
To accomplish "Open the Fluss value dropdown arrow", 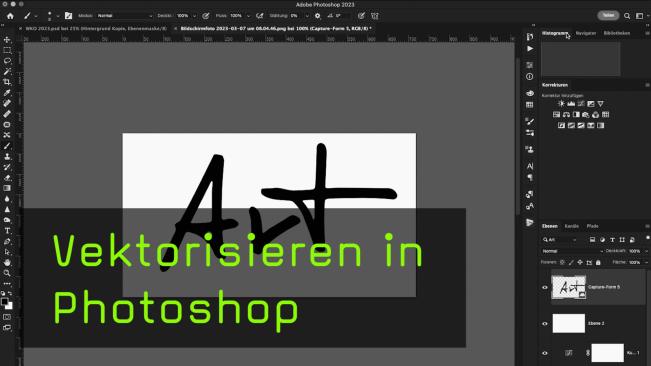I will pyautogui.click(x=248, y=16).
